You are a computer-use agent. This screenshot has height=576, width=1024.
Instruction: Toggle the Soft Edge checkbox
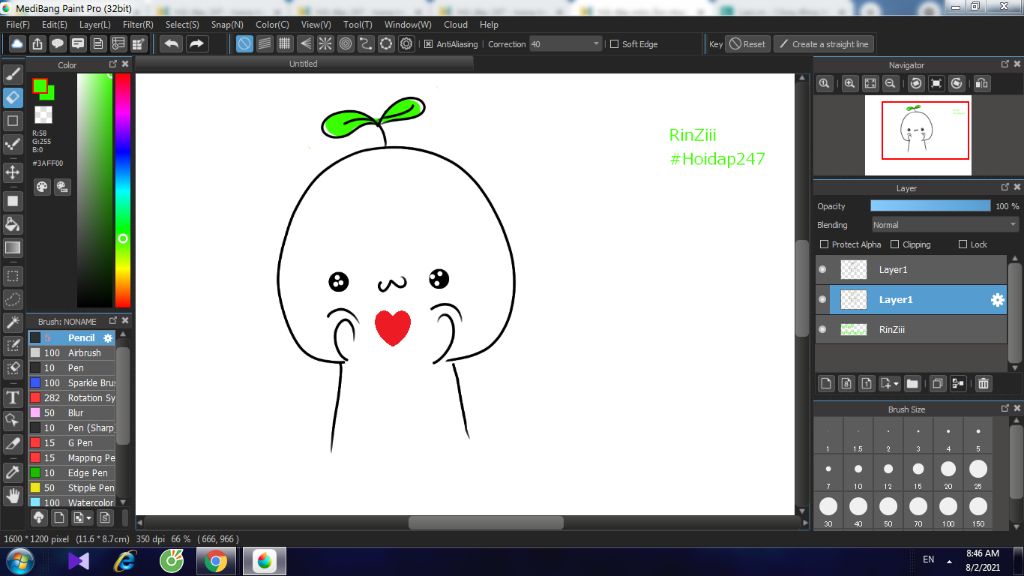[x=614, y=44]
